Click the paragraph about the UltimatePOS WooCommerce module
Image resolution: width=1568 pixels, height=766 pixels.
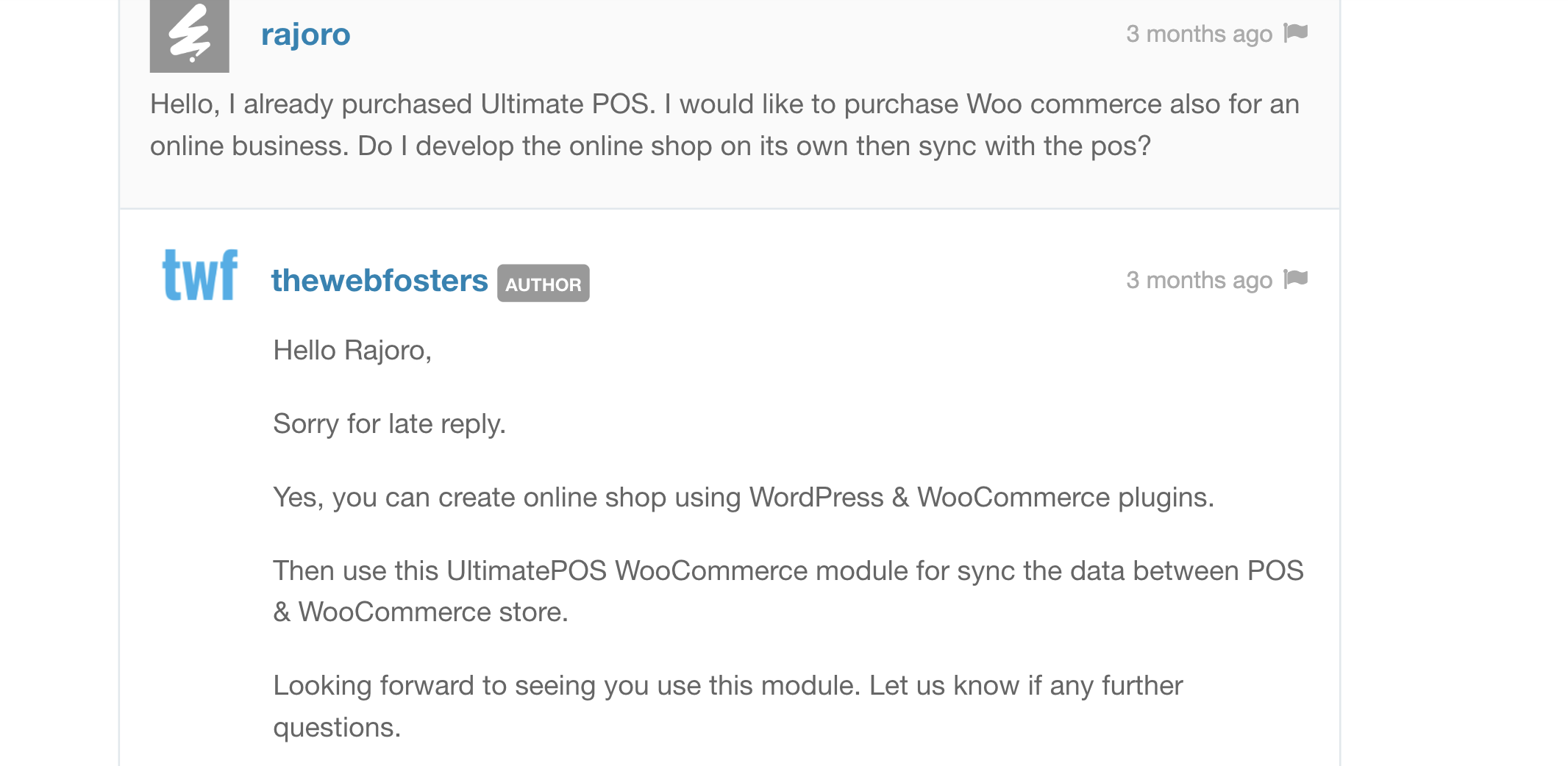[788, 592]
